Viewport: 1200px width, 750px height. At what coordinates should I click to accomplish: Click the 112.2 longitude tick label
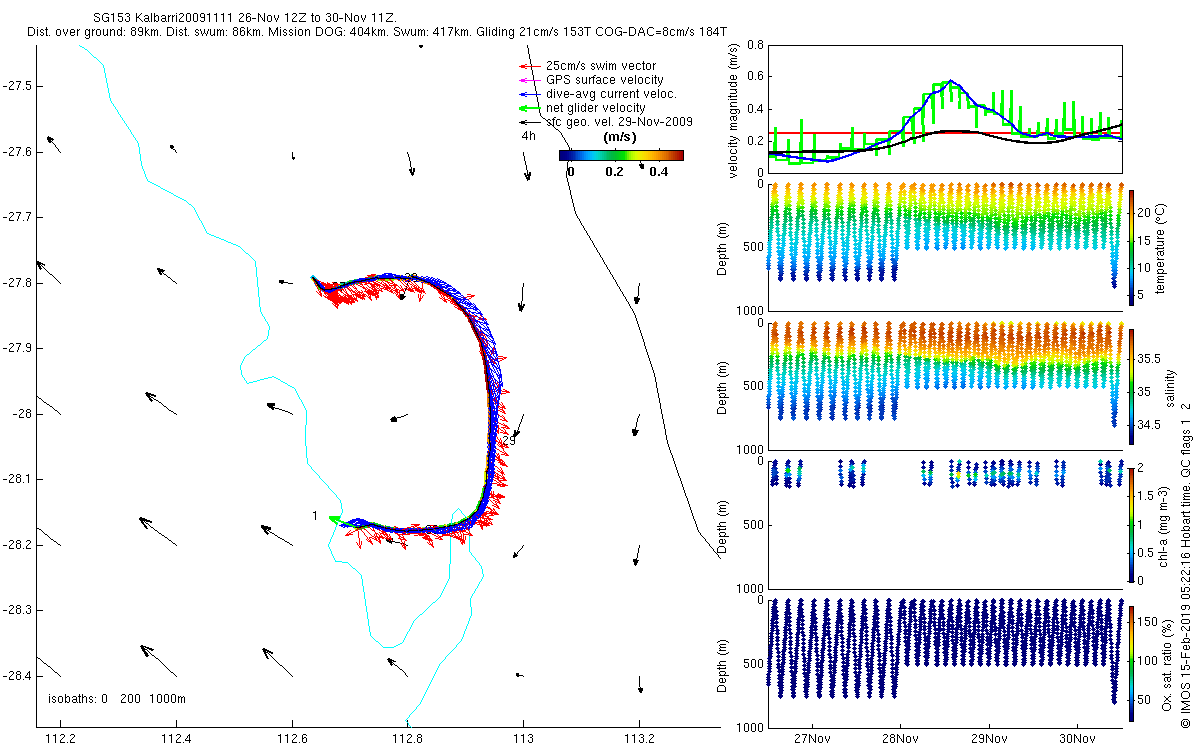[x=61, y=739]
